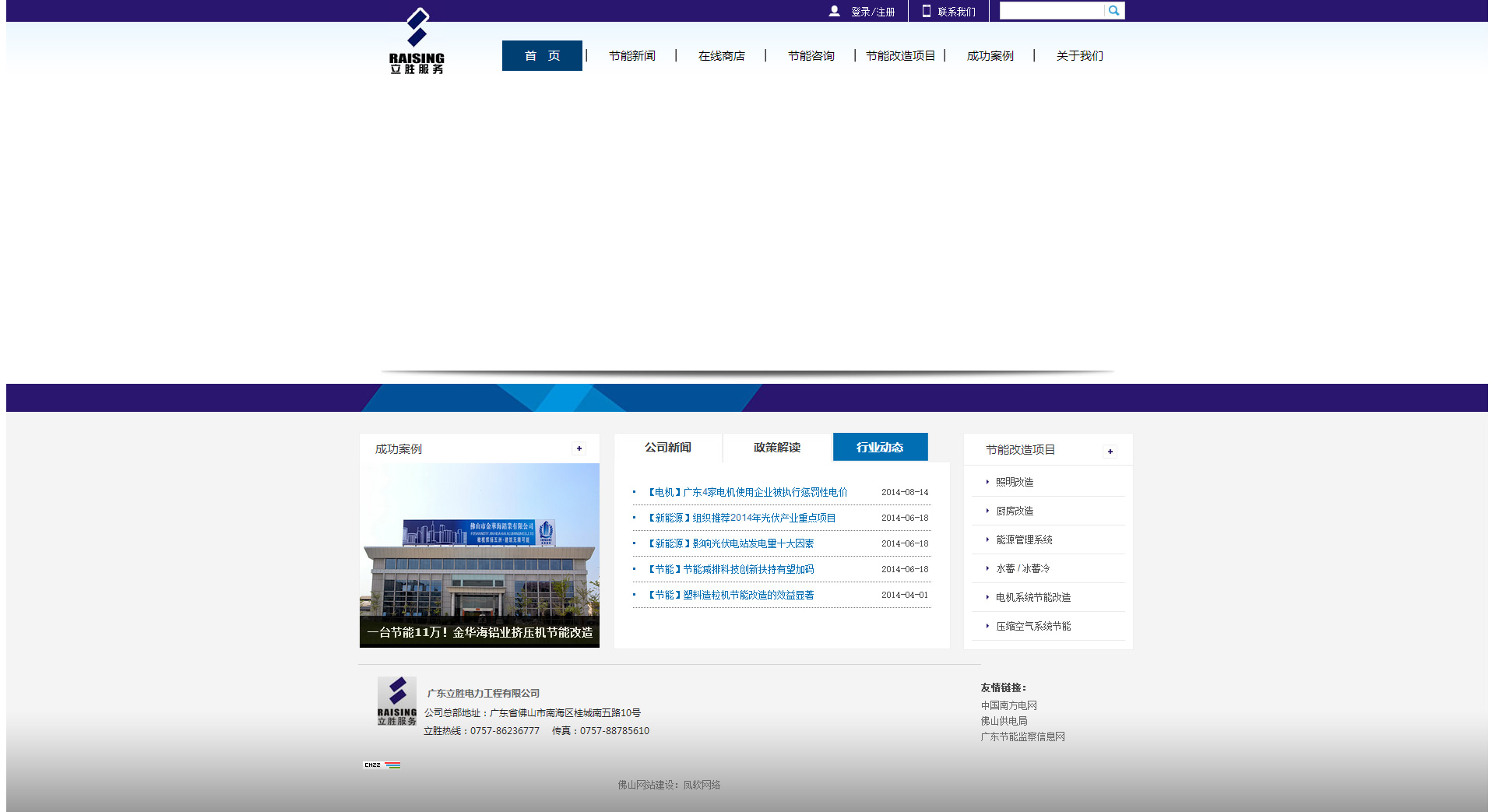This screenshot has width=1495, height=812.
Task: Click the RAISING logo in the header
Action: coord(417,41)
